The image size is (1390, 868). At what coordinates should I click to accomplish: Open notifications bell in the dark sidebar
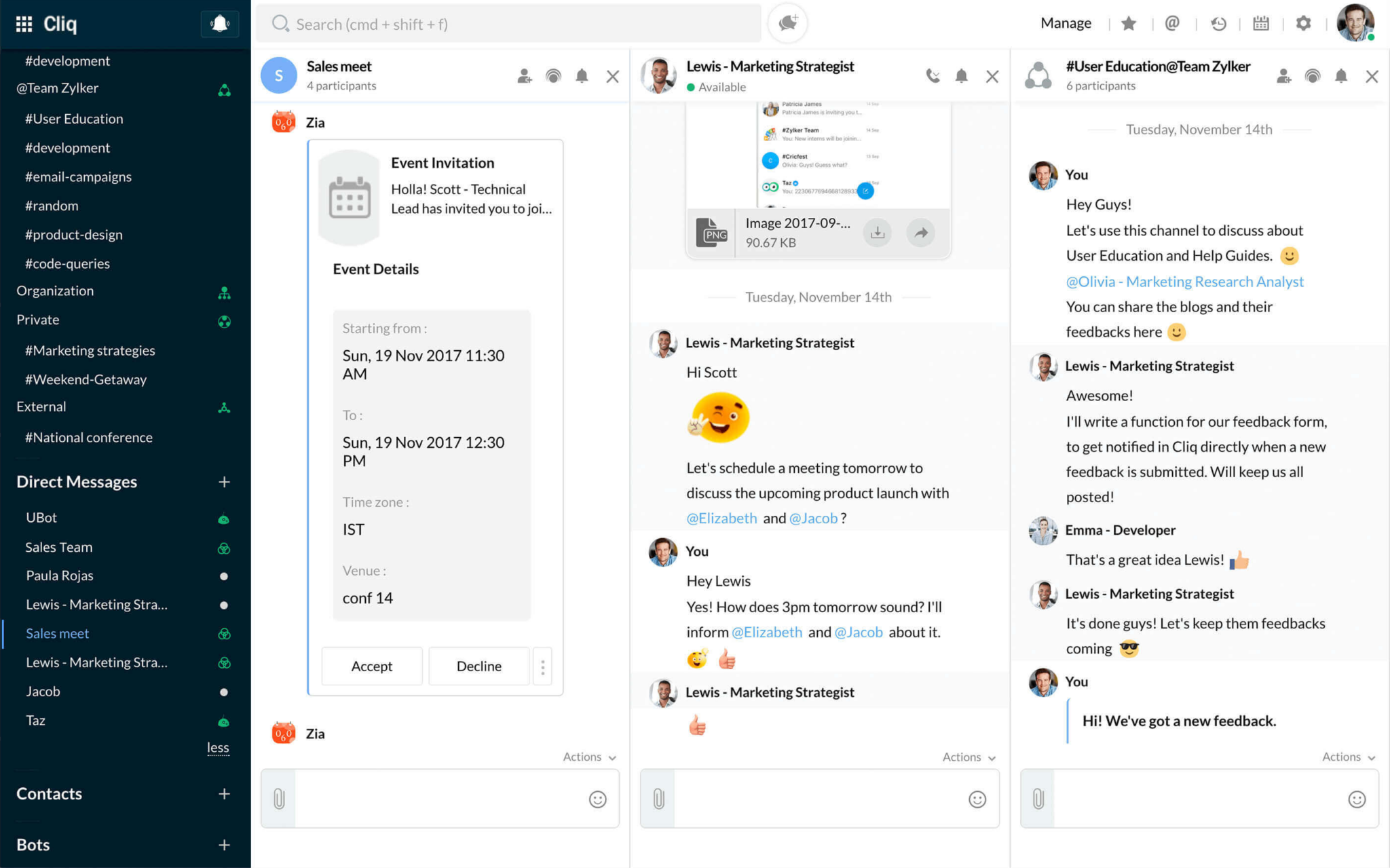pyautogui.click(x=219, y=23)
